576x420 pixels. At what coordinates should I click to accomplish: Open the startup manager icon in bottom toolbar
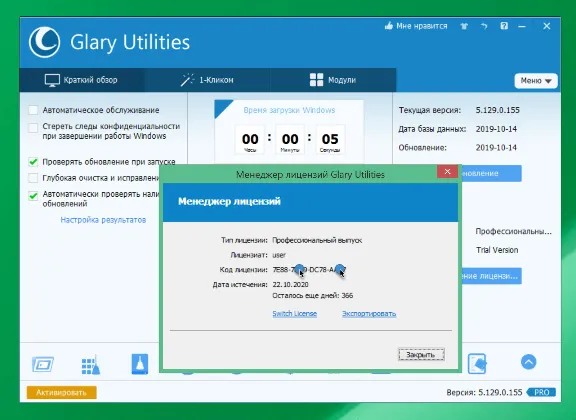[43, 365]
